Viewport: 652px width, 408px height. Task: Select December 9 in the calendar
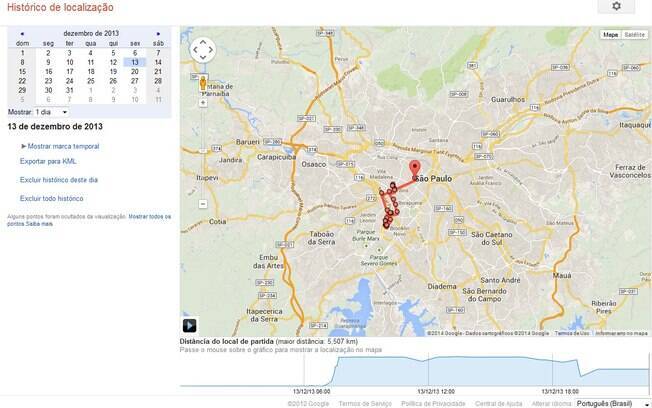click(x=48, y=62)
